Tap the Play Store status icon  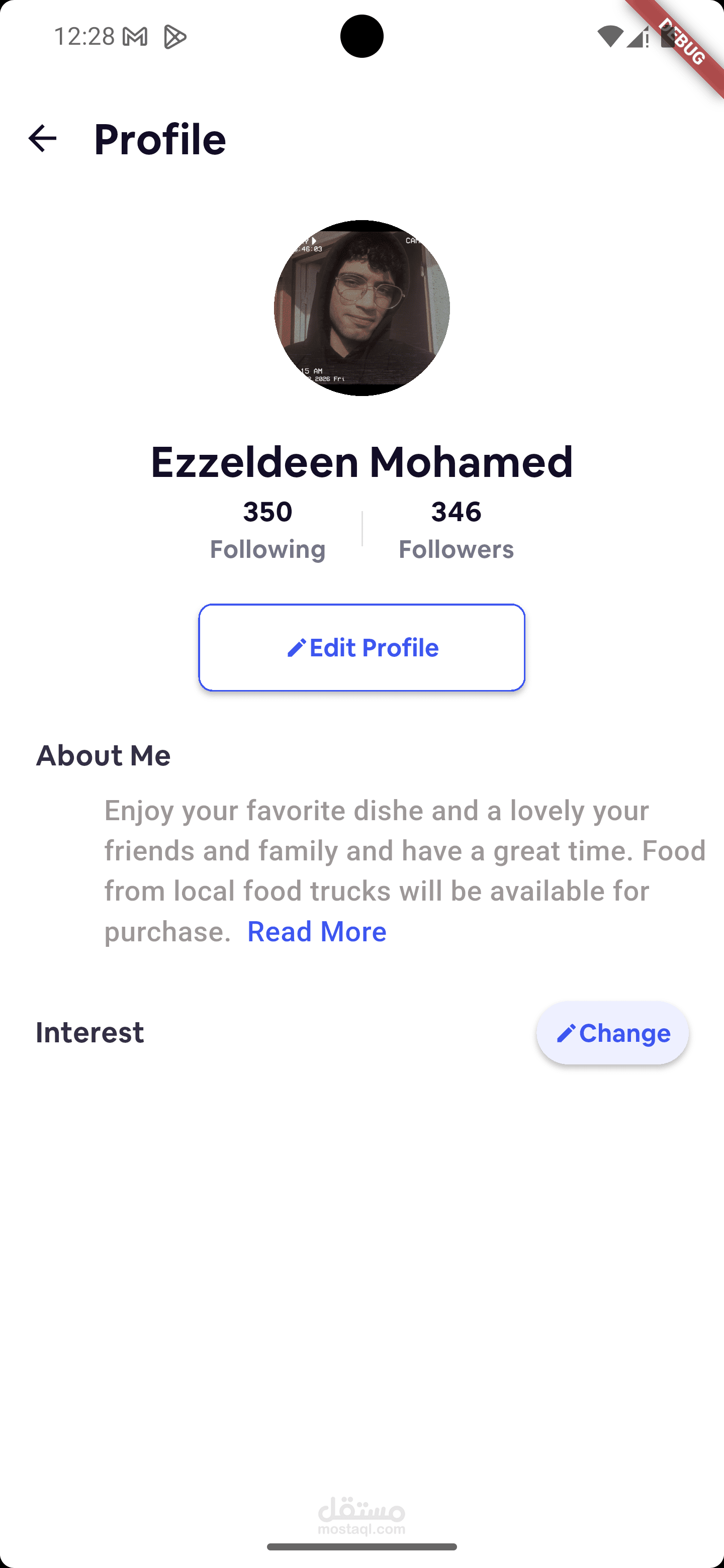point(175,37)
